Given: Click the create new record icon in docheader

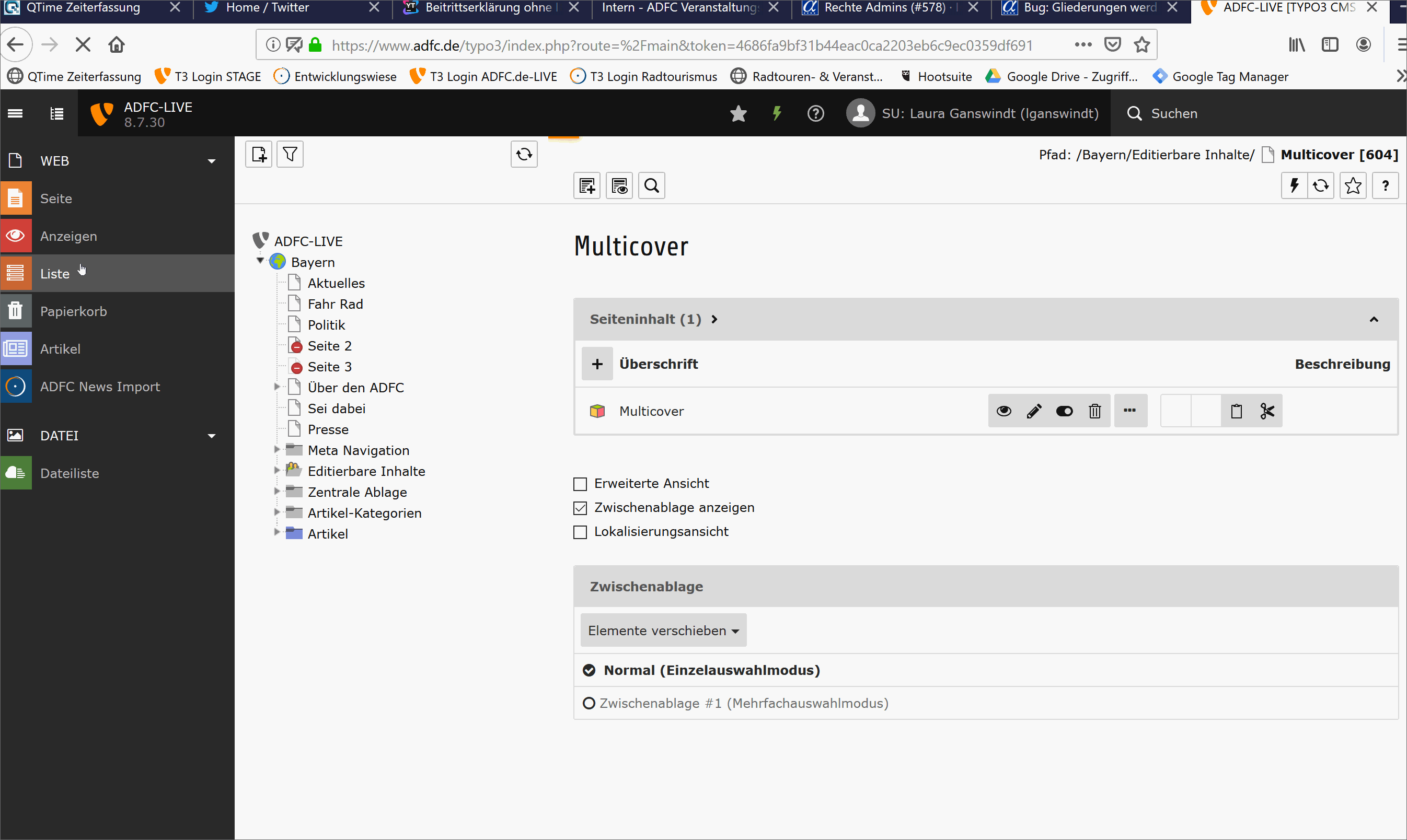Looking at the screenshot, I should point(586,185).
